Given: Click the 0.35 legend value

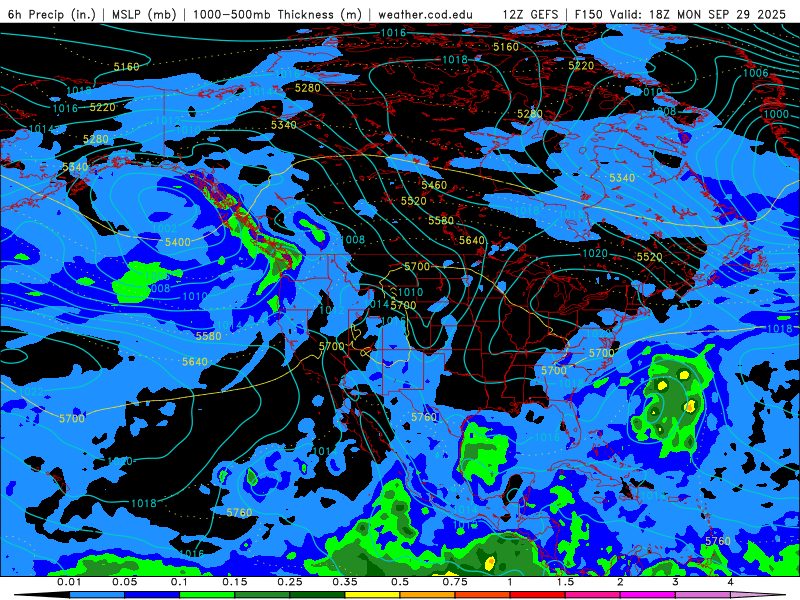Looking at the screenshot, I should pyautogui.click(x=345, y=582).
